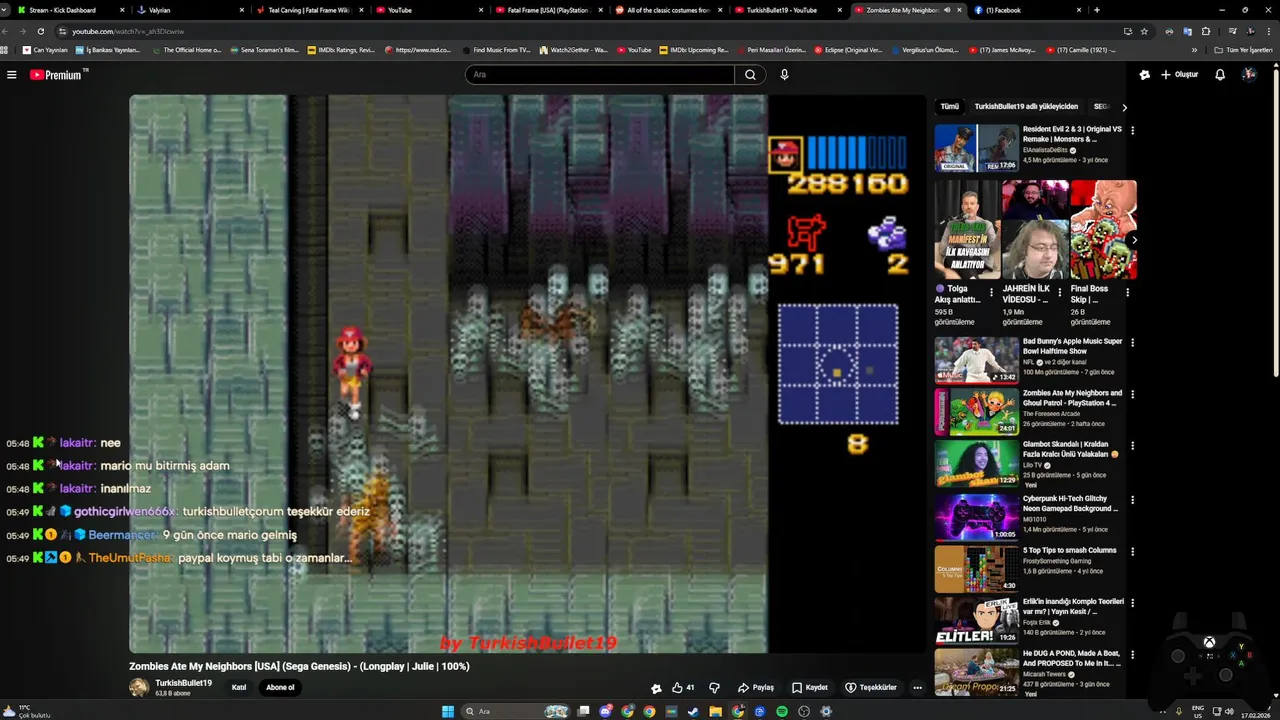This screenshot has height=720, width=1280.
Task: Click the YouTube search input field
Action: [598, 75]
